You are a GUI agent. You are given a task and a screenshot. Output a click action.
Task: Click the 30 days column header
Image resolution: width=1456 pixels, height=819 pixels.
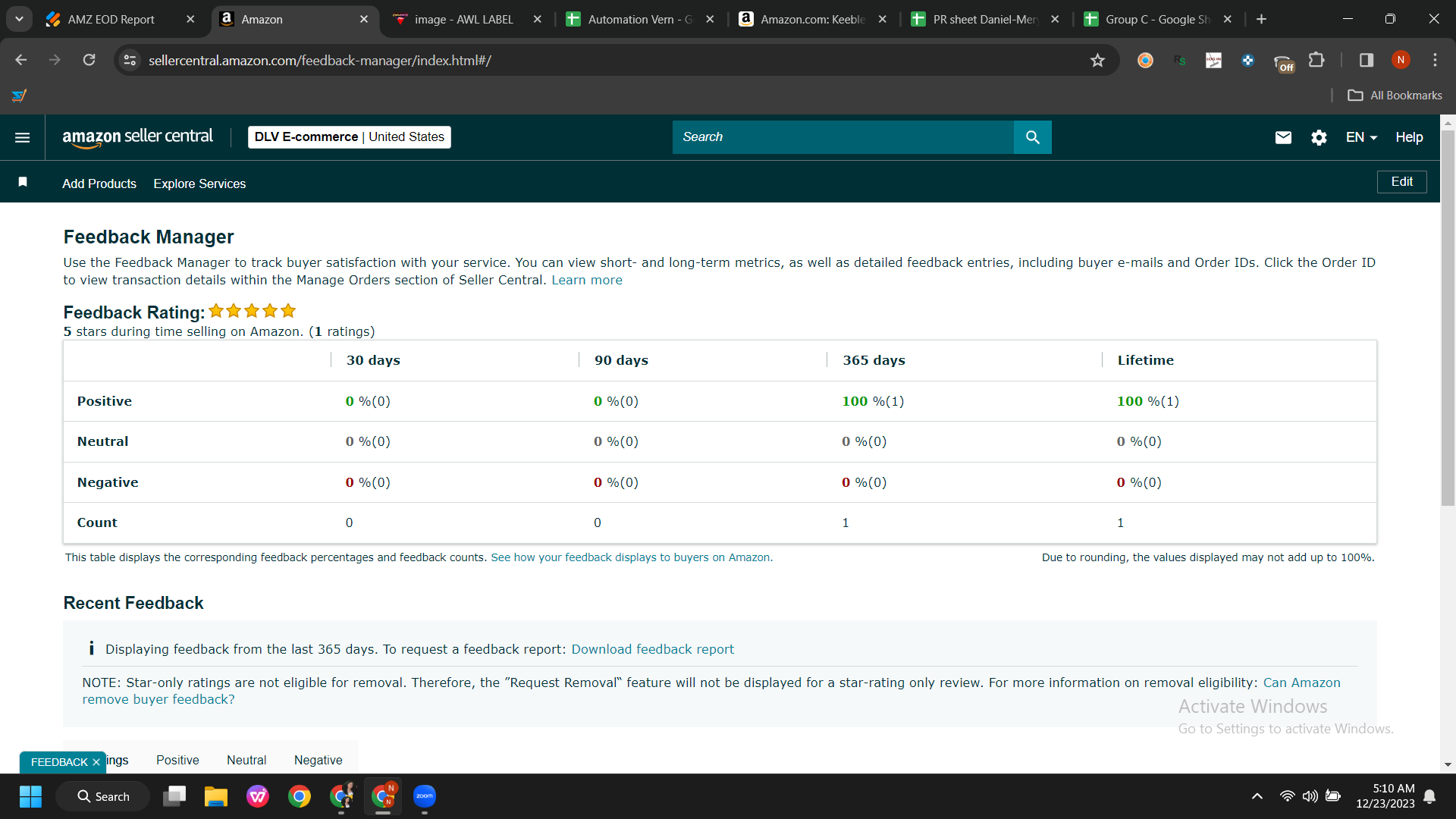[373, 360]
